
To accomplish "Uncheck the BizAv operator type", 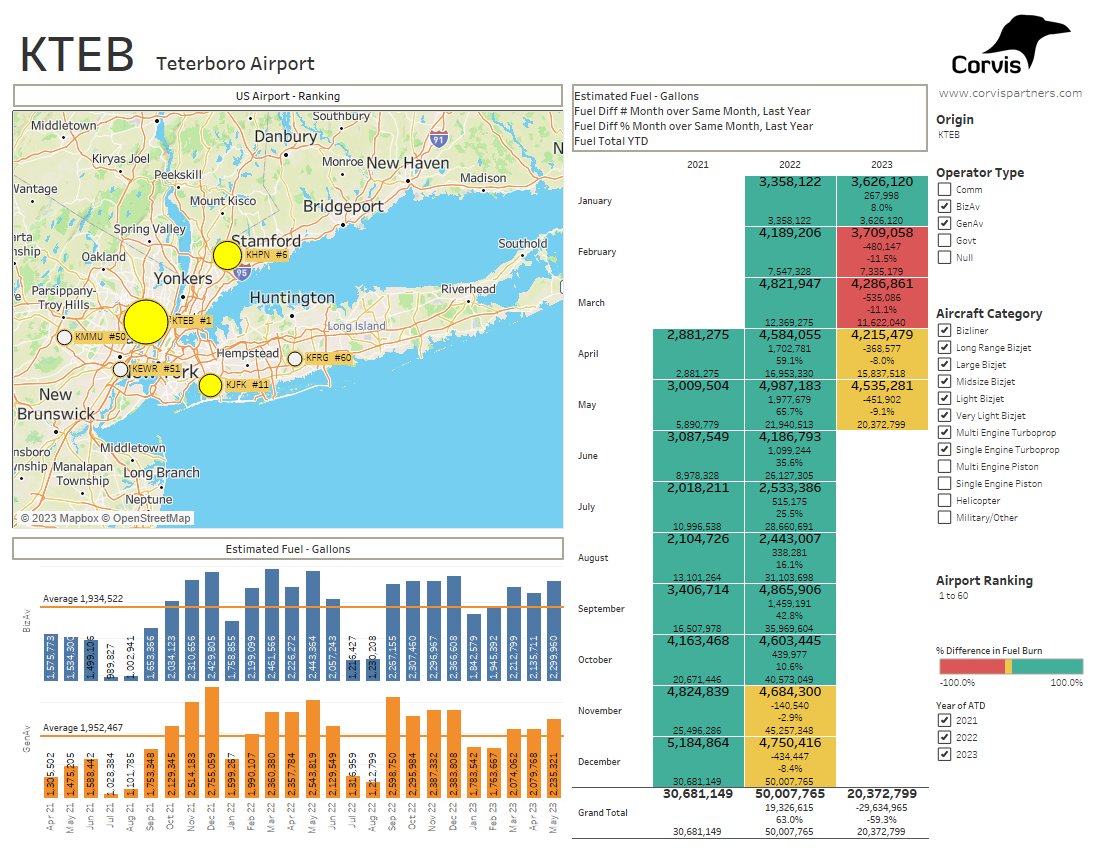I will [x=946, y=206].
